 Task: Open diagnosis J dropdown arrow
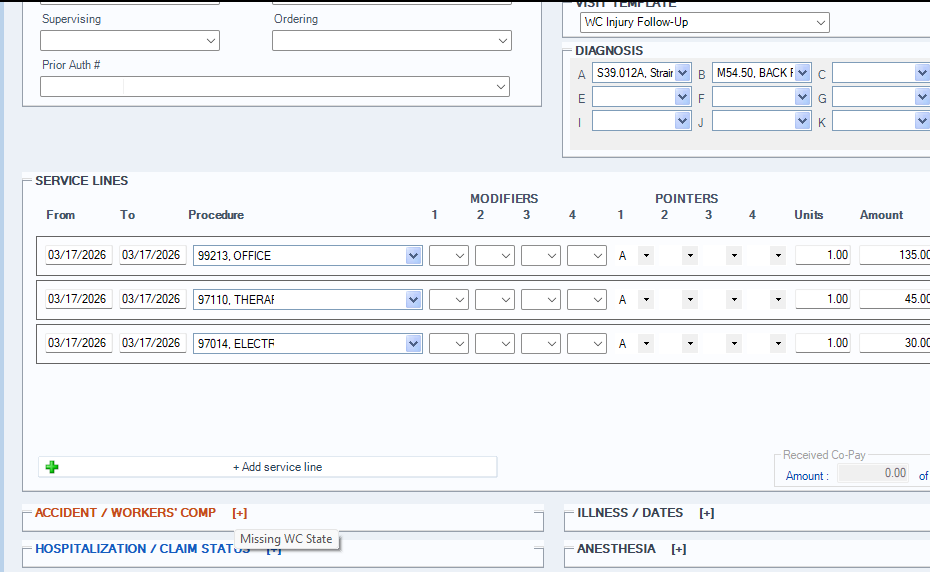coord(802,121)
